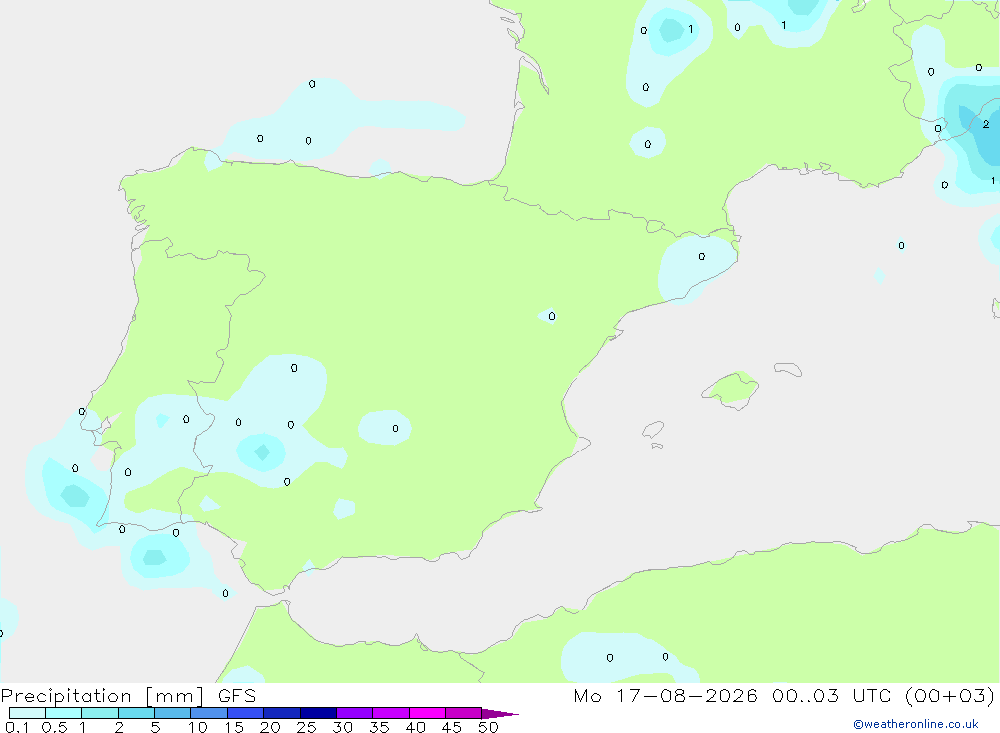Click the 'Precipitation [mm] GFS' title text

128,696
